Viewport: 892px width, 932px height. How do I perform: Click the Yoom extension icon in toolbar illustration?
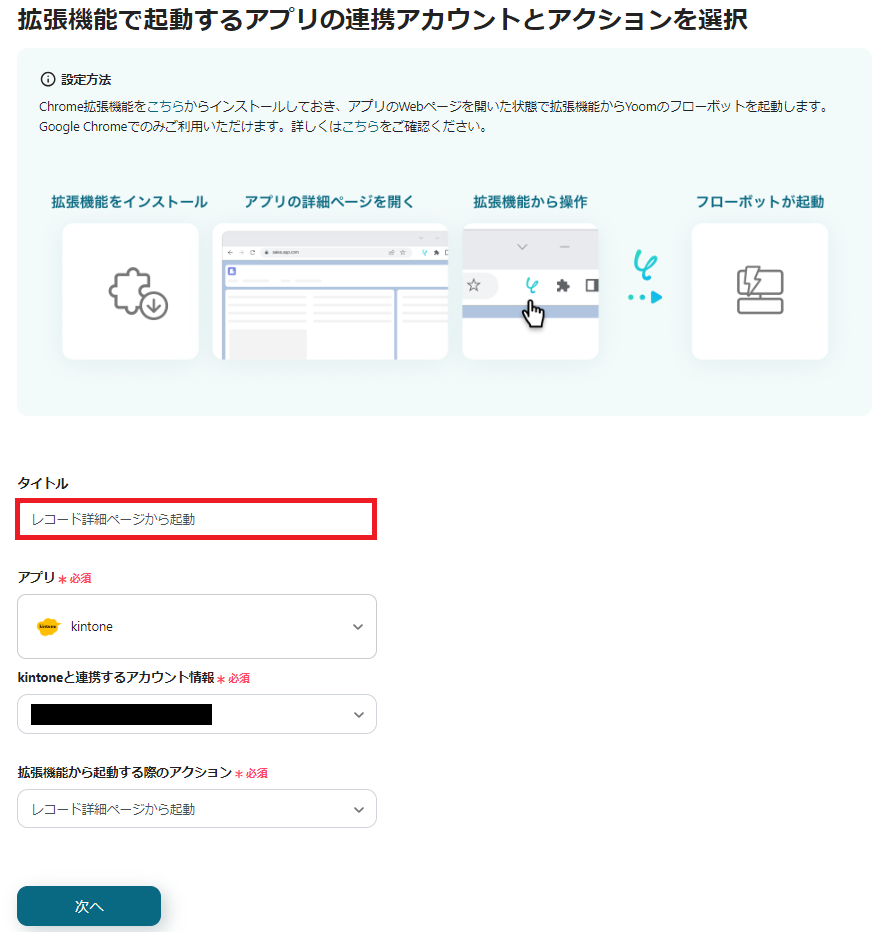pyautogui.click(x=531, y=285)
